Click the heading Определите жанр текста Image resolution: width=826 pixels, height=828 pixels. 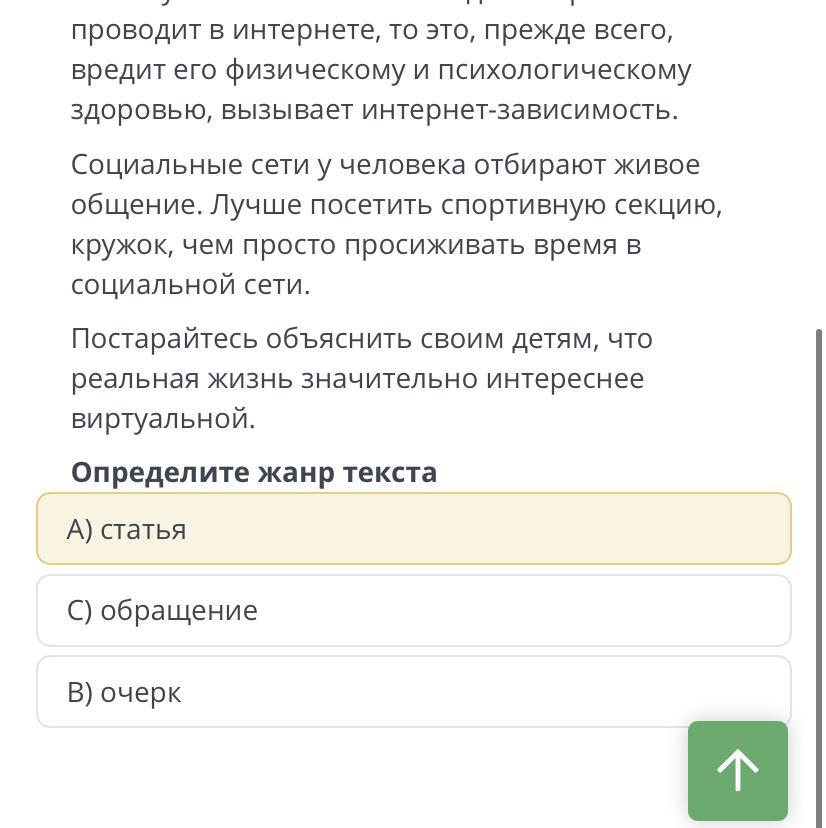(254, 472)
